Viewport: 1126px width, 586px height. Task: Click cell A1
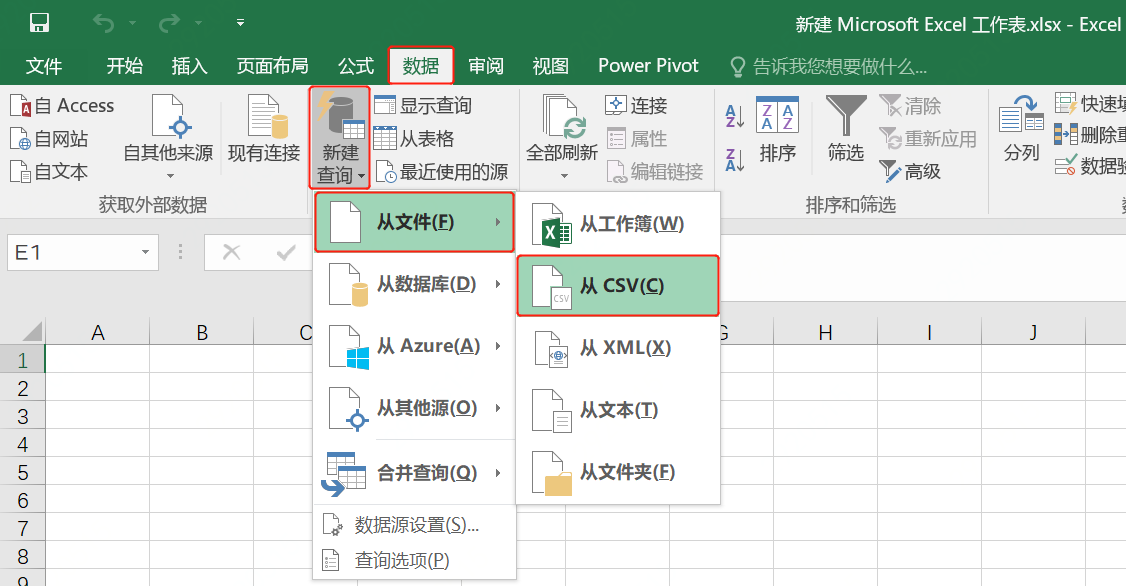coord(98,359)
